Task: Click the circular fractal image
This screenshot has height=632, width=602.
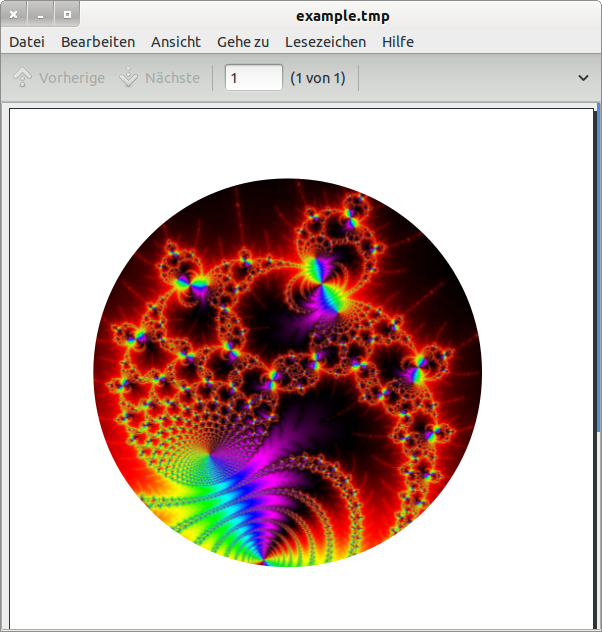Action: click(288, 374)
